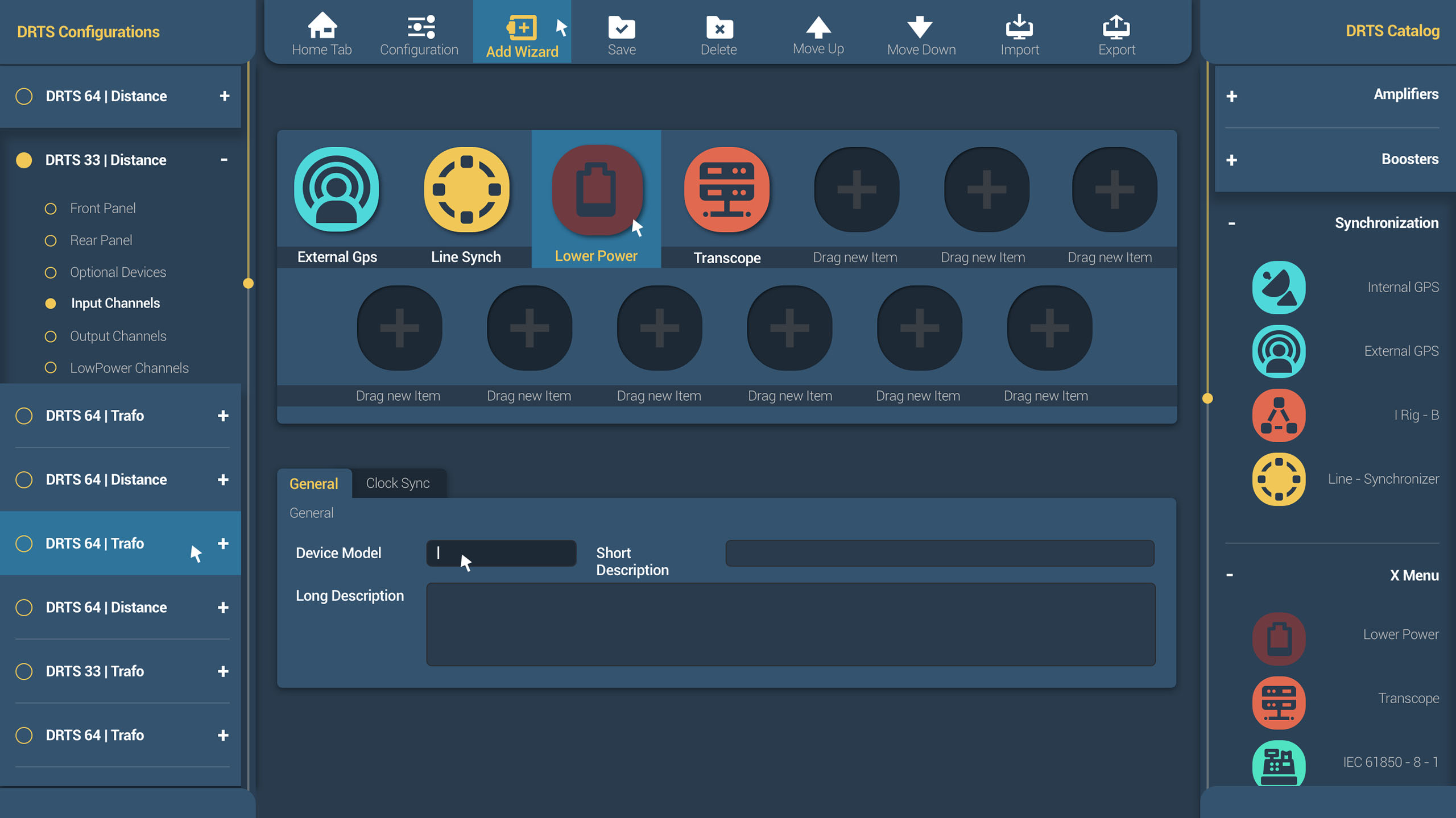Collapse the Synchronization catalog section
The width and height of the screenshot is (1456, 818).
(1232, 223)
